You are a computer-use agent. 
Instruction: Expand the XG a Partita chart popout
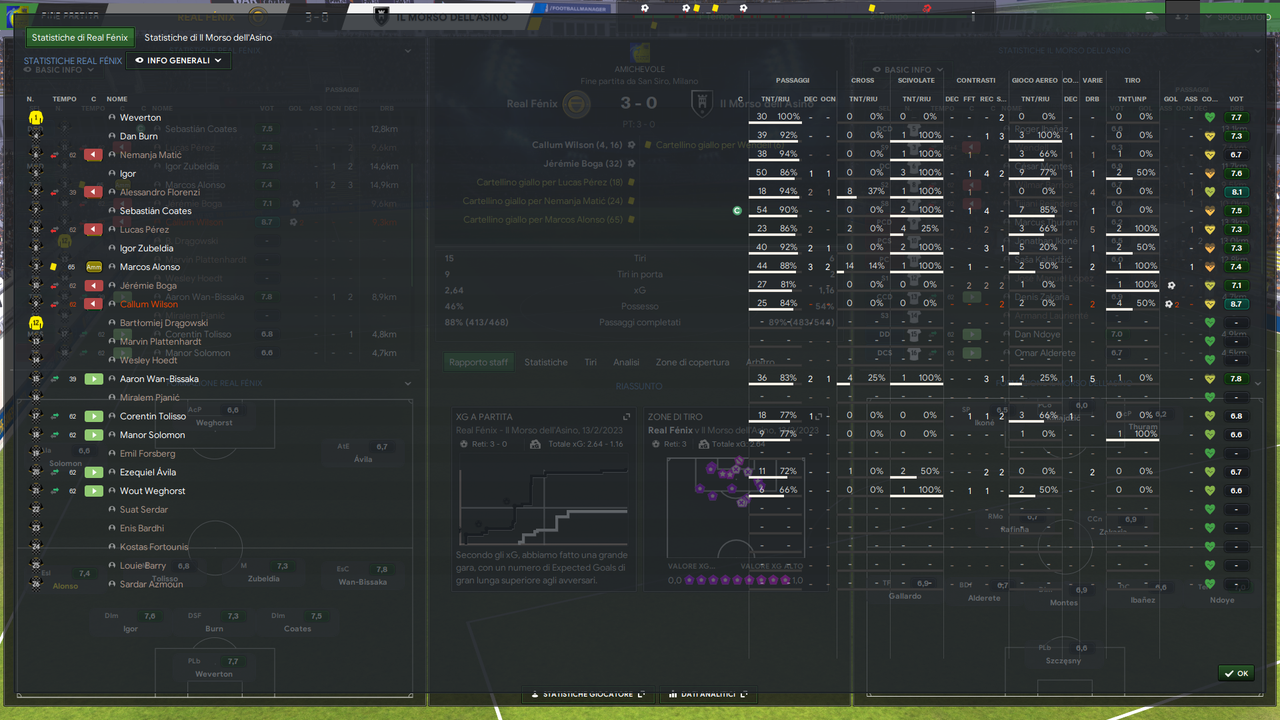pos(627,417)
